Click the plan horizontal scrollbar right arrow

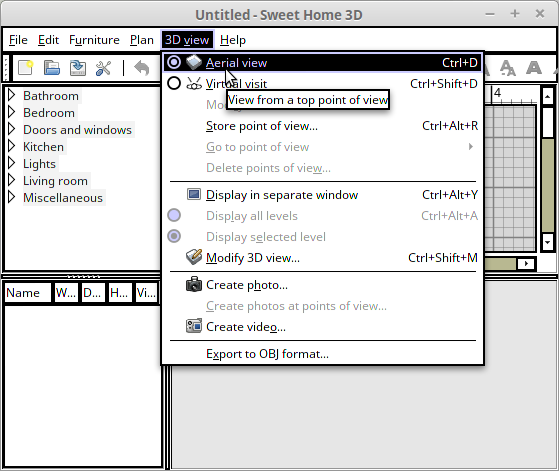(526, 264)
